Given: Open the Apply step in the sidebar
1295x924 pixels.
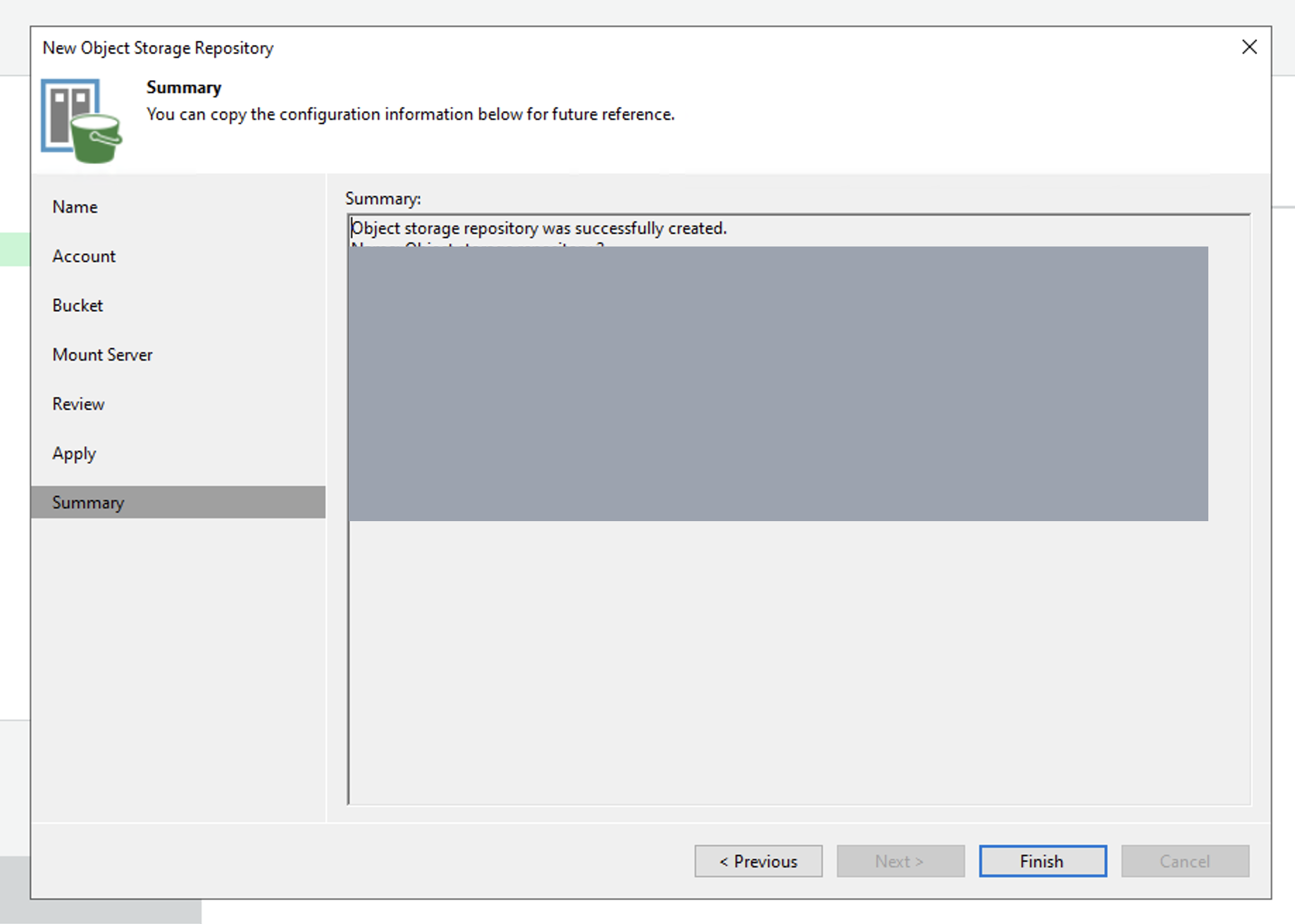Looking at the screenshot, I should [x=74, y=454].
